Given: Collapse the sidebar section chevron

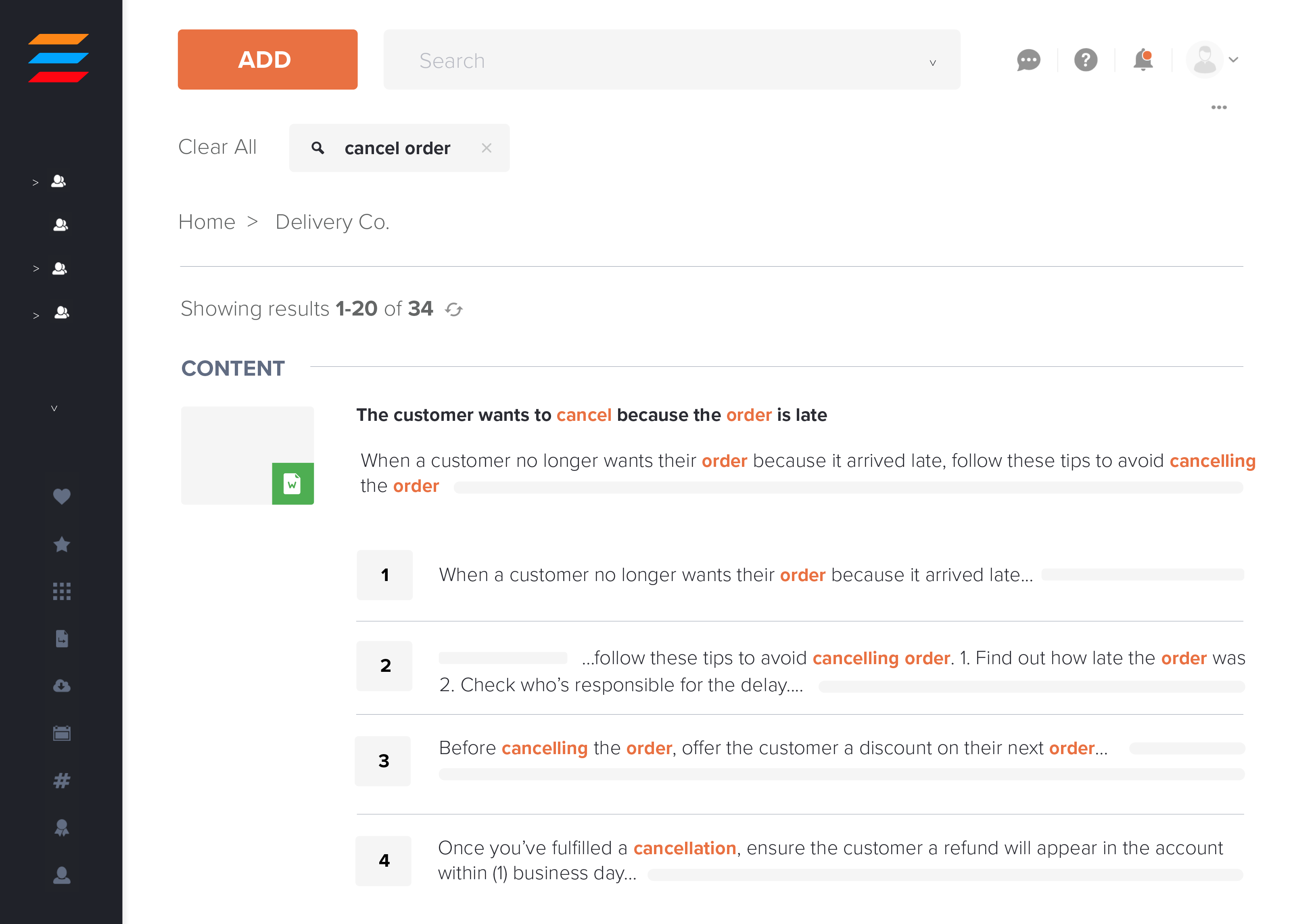Looking at the screenshot, I should (54, 408).
